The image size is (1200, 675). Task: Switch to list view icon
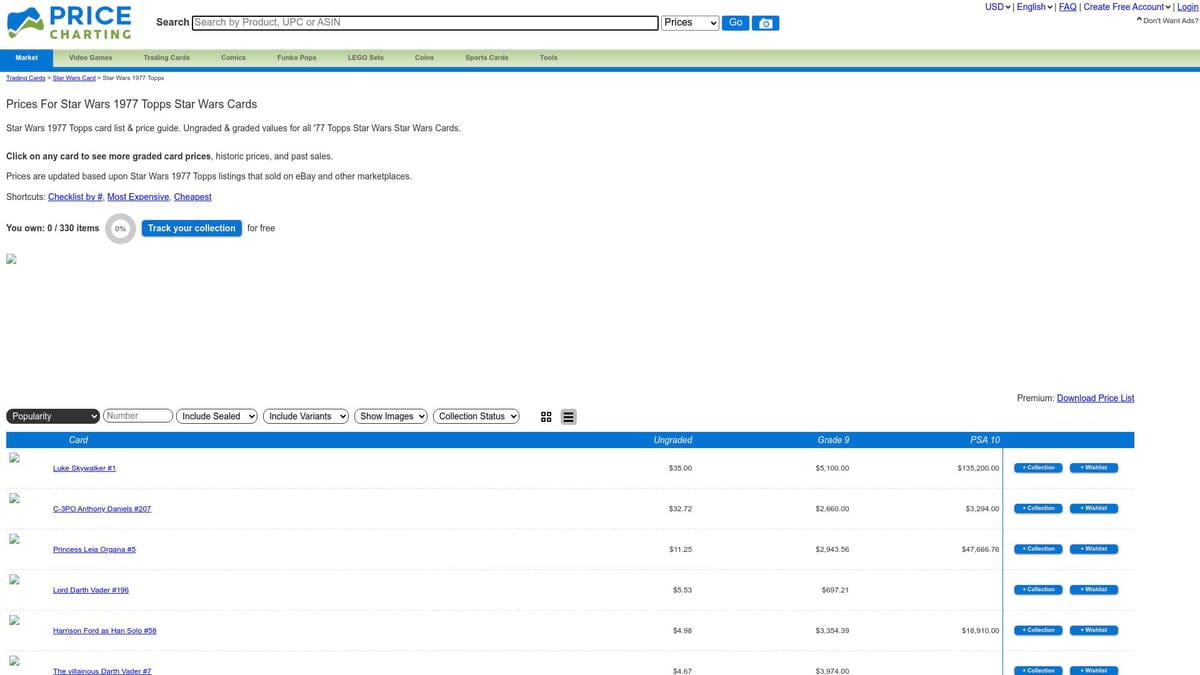pos(568,417)
